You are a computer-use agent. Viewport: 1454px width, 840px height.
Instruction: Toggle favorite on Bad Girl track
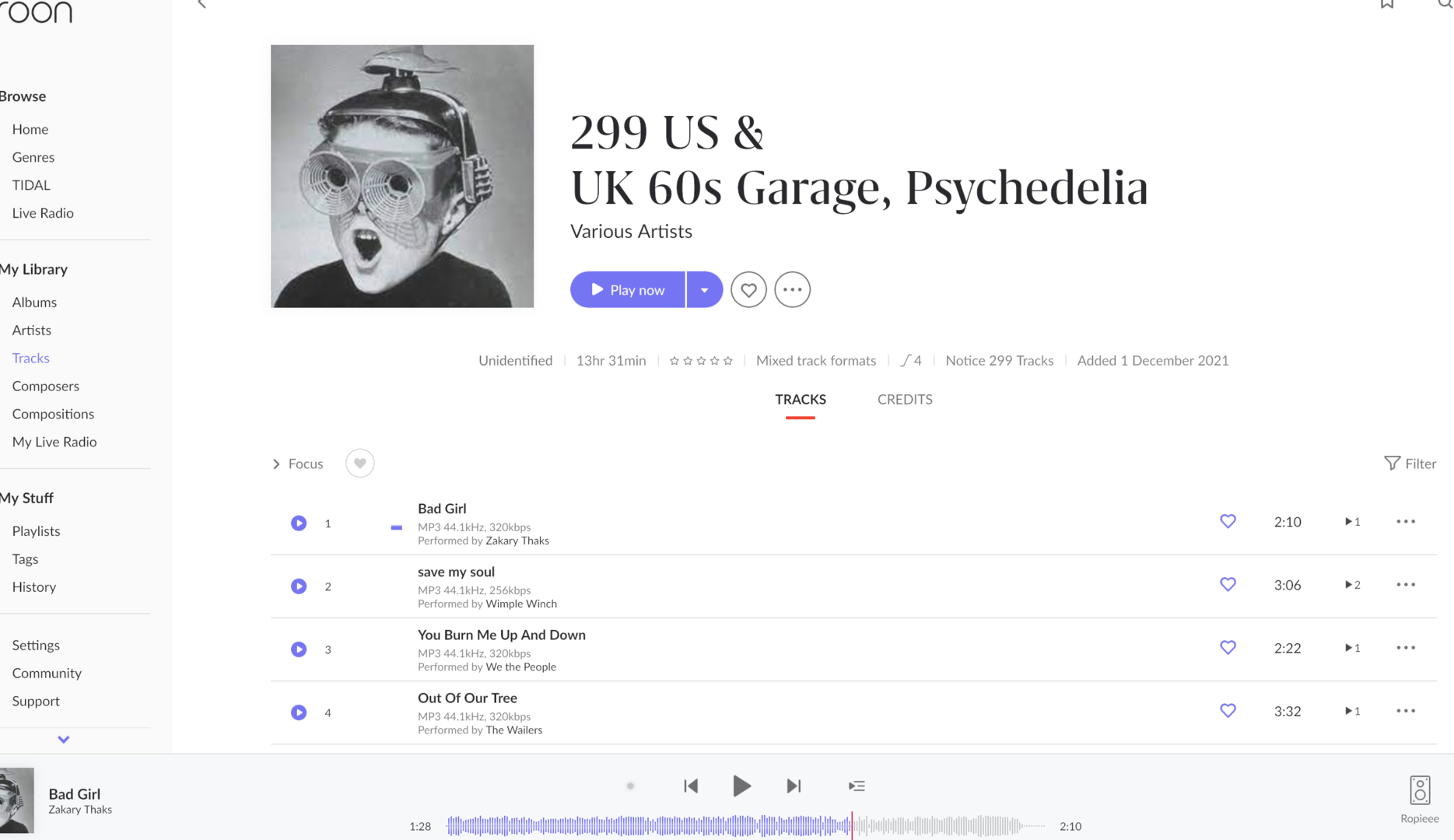pyautogui.click(x=1228, y=522)
